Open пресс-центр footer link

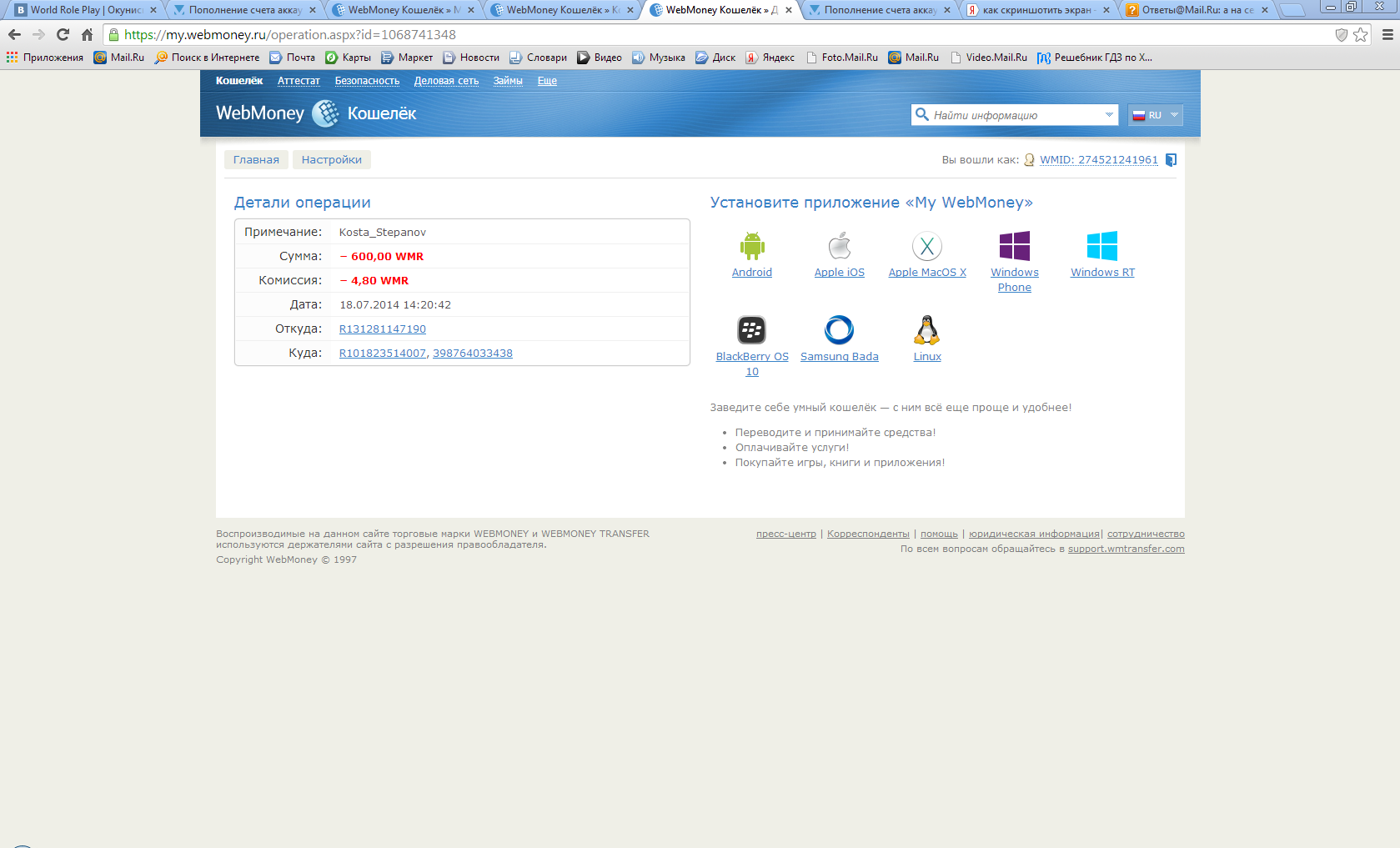tap(786, 534)
